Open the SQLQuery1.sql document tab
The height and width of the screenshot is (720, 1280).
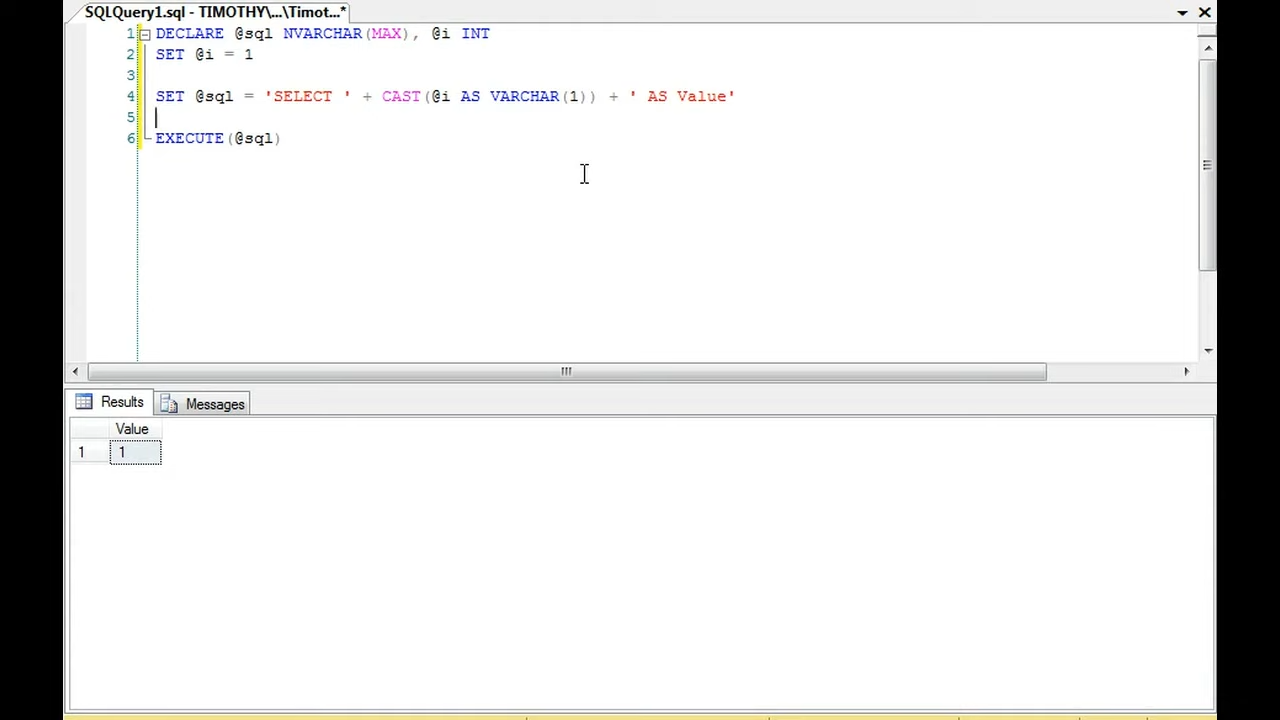(214, 12)
